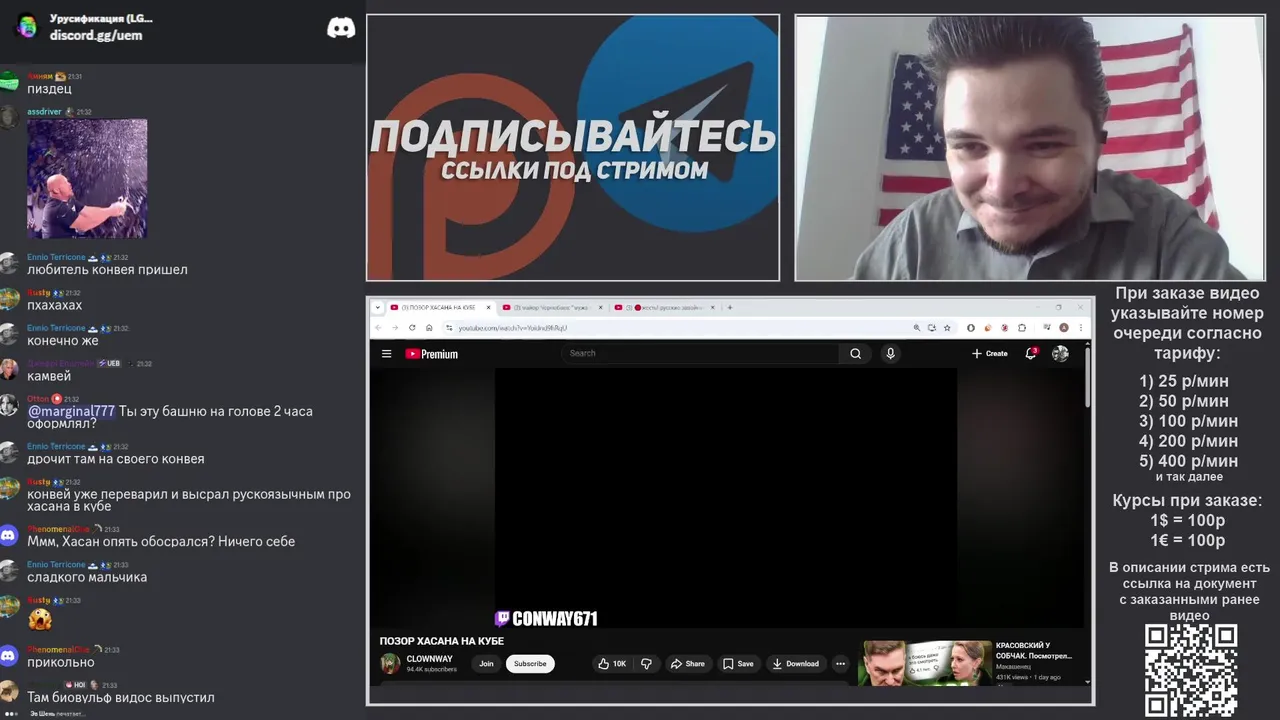Viewport: 1280px width, 720px height.
Task: Click the browser home button
Action: click(429, 327)
